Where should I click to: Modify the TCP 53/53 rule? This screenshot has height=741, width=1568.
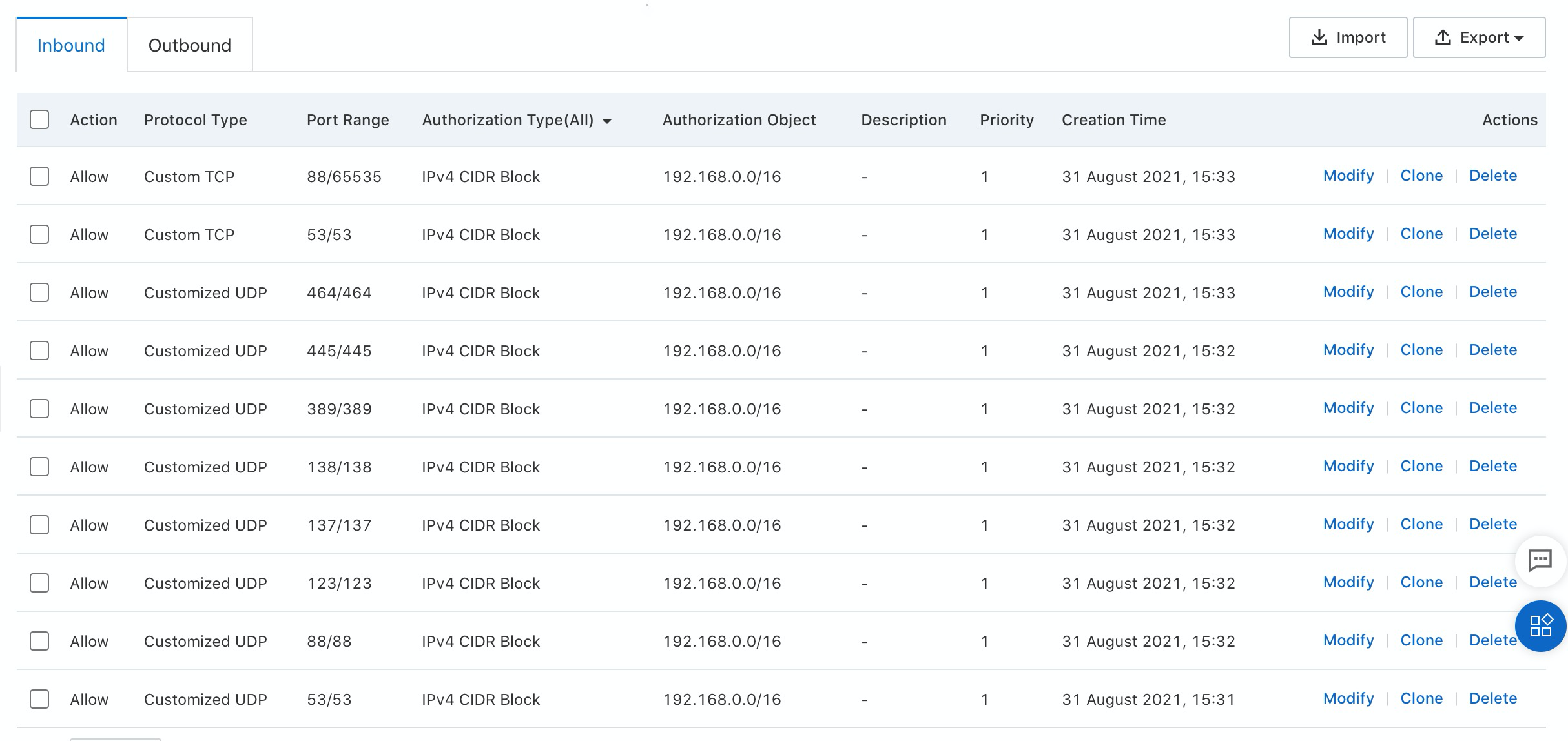[1348, 234]
